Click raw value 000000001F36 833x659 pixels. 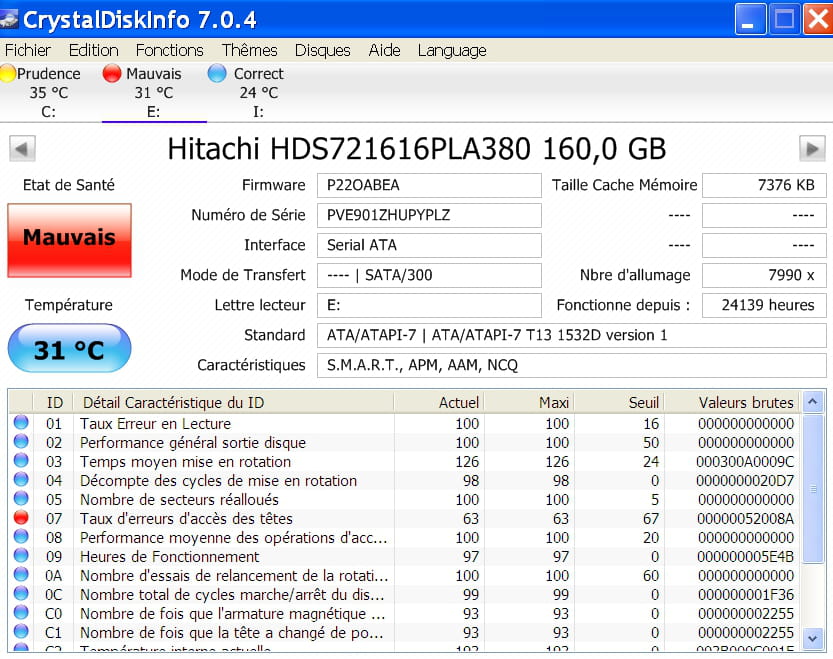tap(745, 595)
